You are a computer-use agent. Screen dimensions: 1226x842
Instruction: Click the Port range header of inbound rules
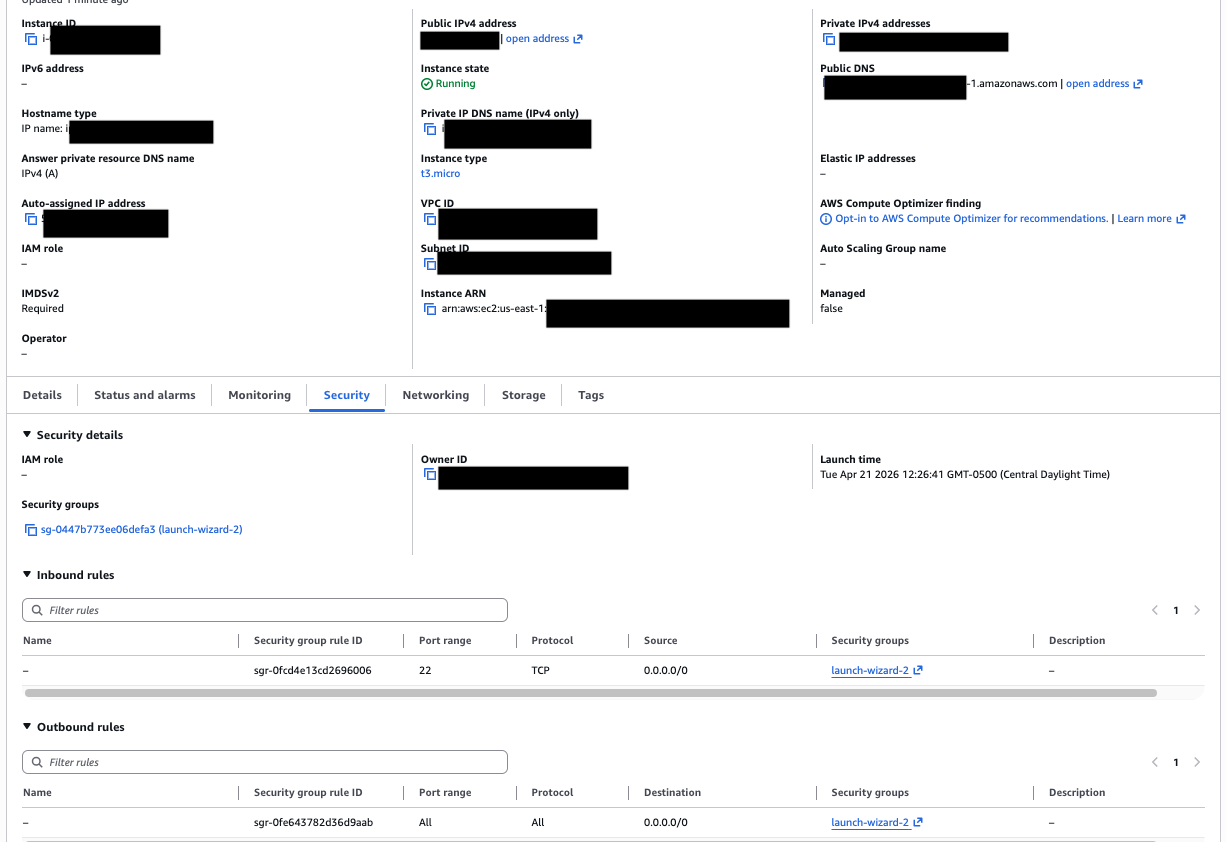[x=445, y=641]
